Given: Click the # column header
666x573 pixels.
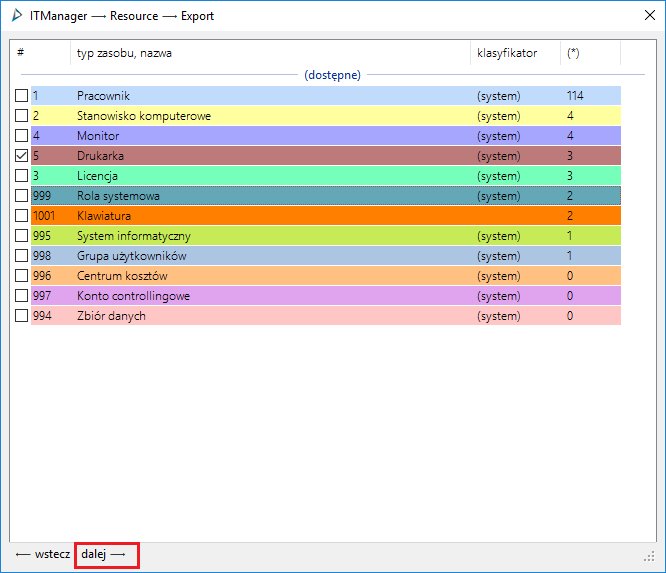Looking at the screenshot, I should (x=40, y=53).
